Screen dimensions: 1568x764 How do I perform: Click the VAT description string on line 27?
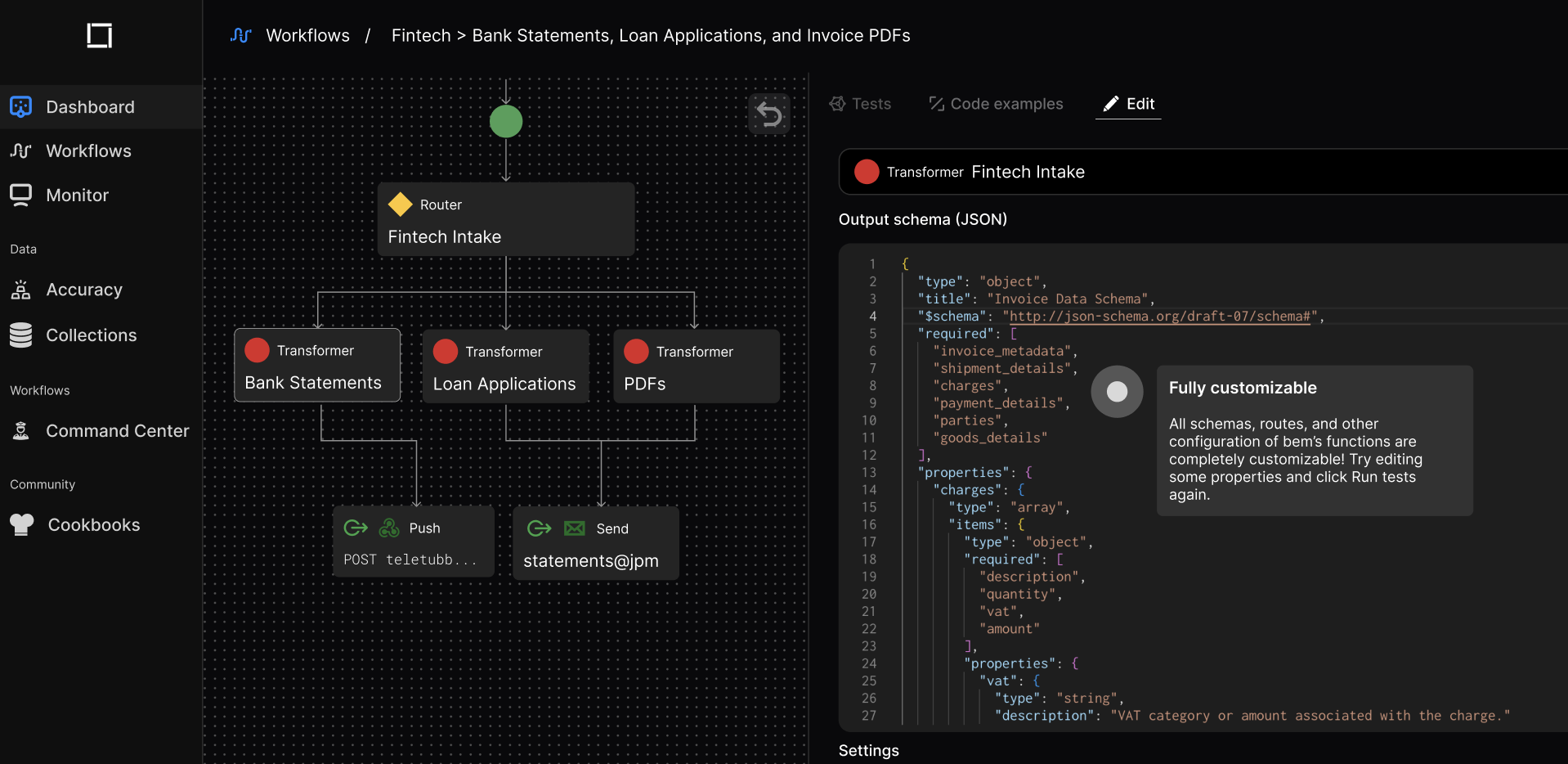pos(1310,715)
